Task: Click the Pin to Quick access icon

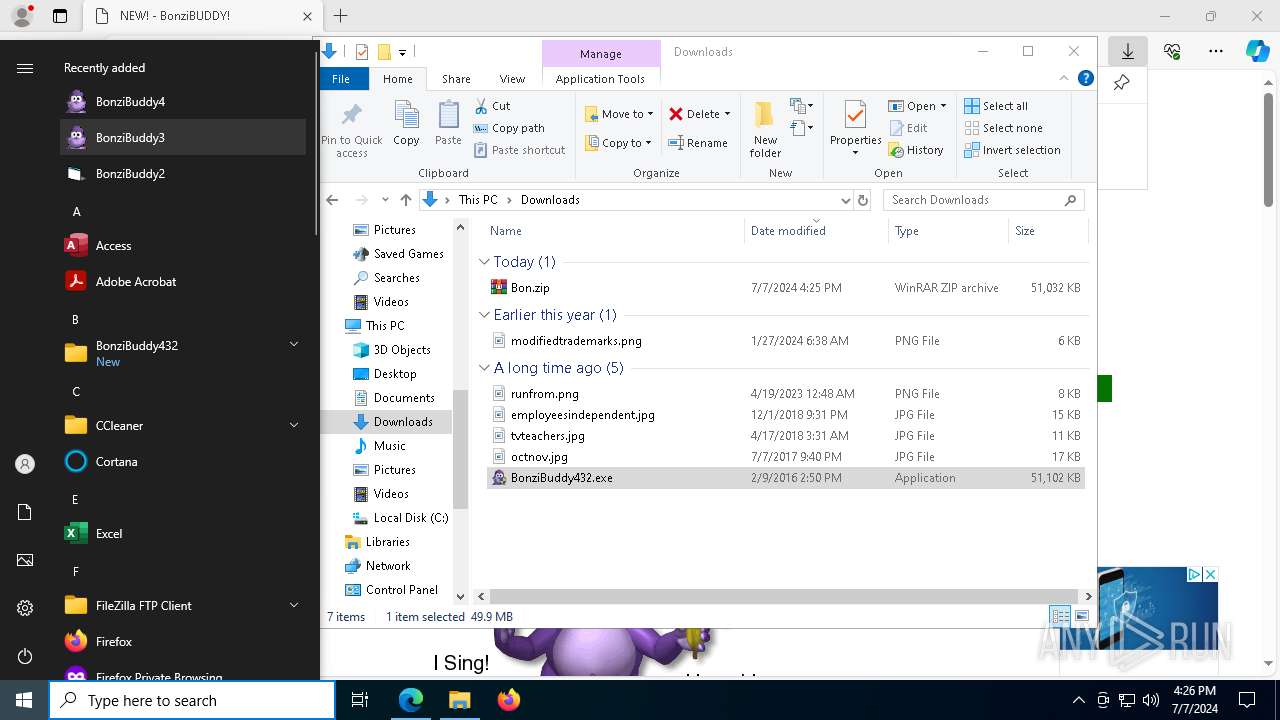Action: 351,115
